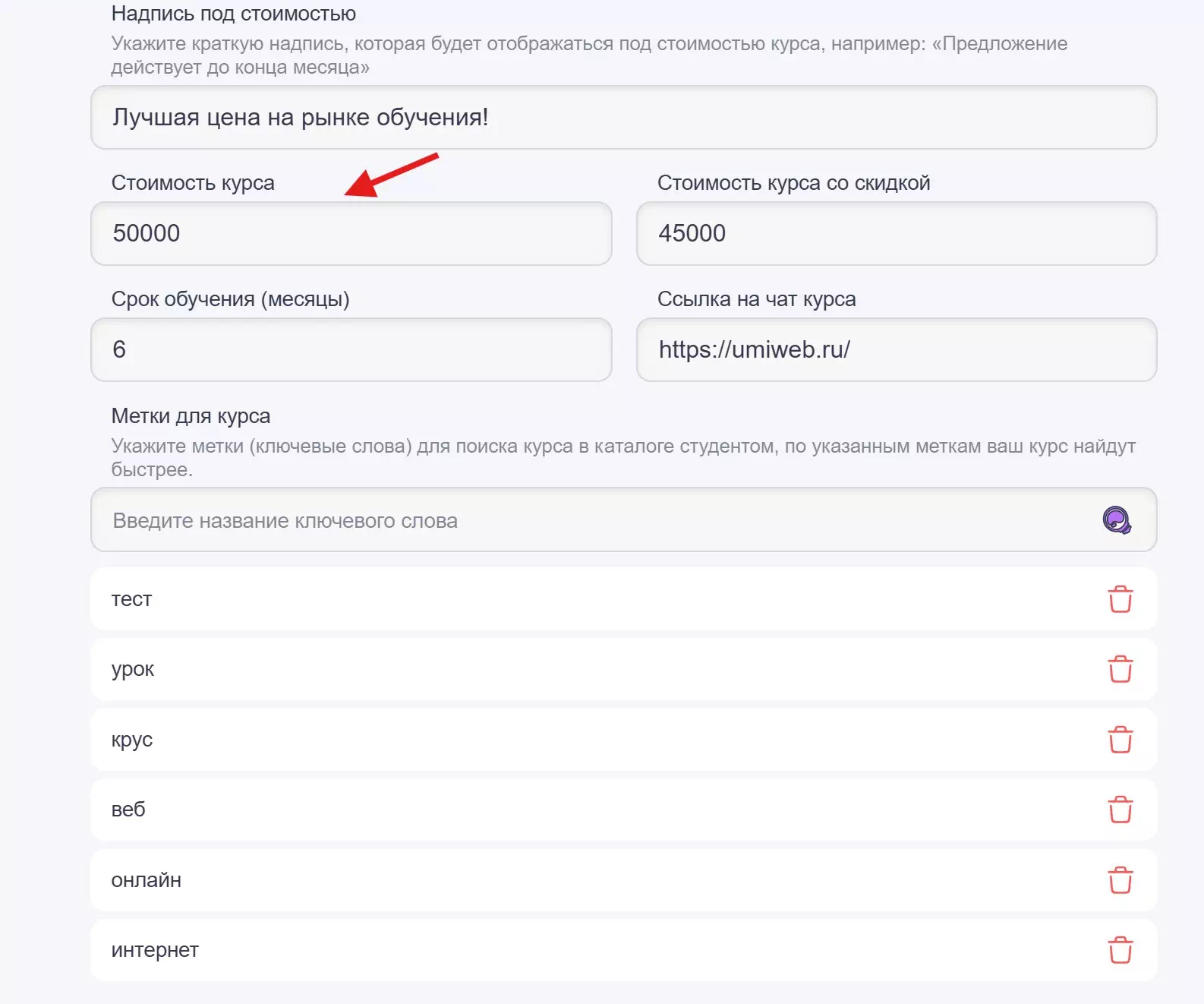Remove the 'урок' tag via trash icon
The width and height of the screenshot is (1204, 1004).
1120,669
